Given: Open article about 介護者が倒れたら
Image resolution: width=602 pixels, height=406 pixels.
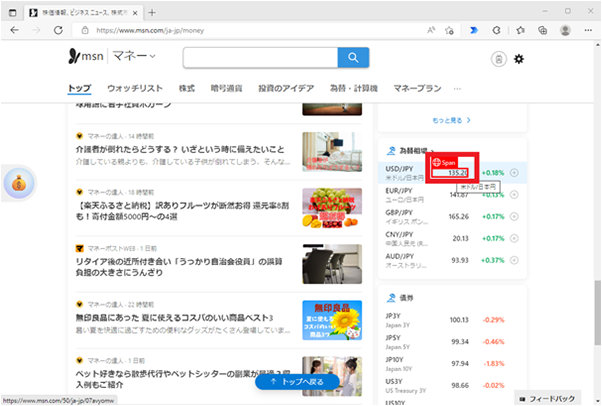Looking at the screenshot, I should (x=180, y=149).
